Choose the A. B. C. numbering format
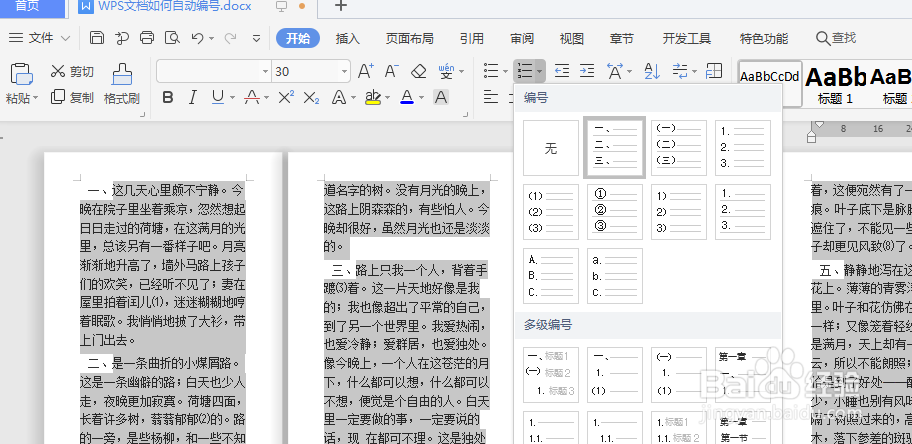Image resolution: width=912 pixels, height=444 pixels. [551, 276]
